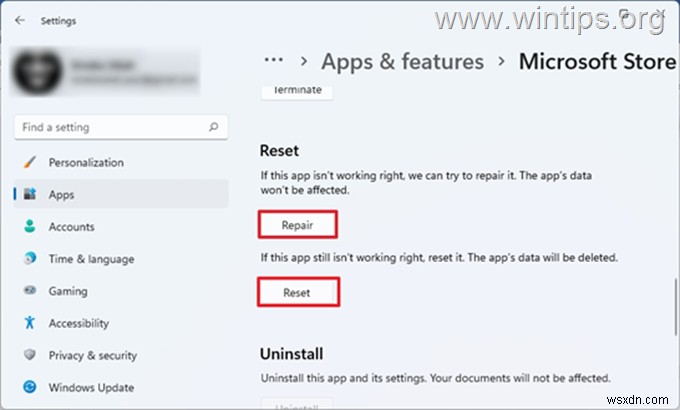
Task: Click the Repair button
Action: 298,224
